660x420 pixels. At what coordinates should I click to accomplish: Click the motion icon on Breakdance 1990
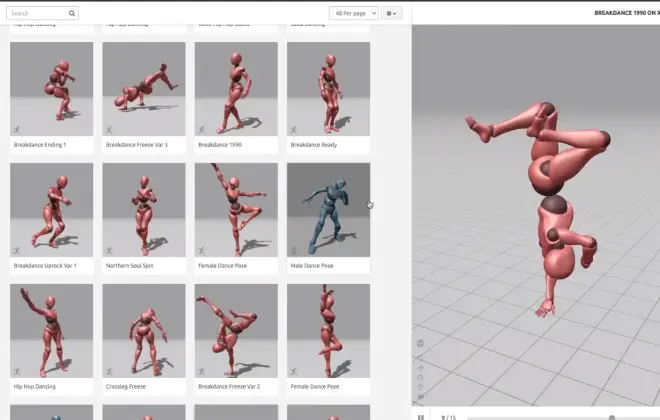click(x=201, y=130)
